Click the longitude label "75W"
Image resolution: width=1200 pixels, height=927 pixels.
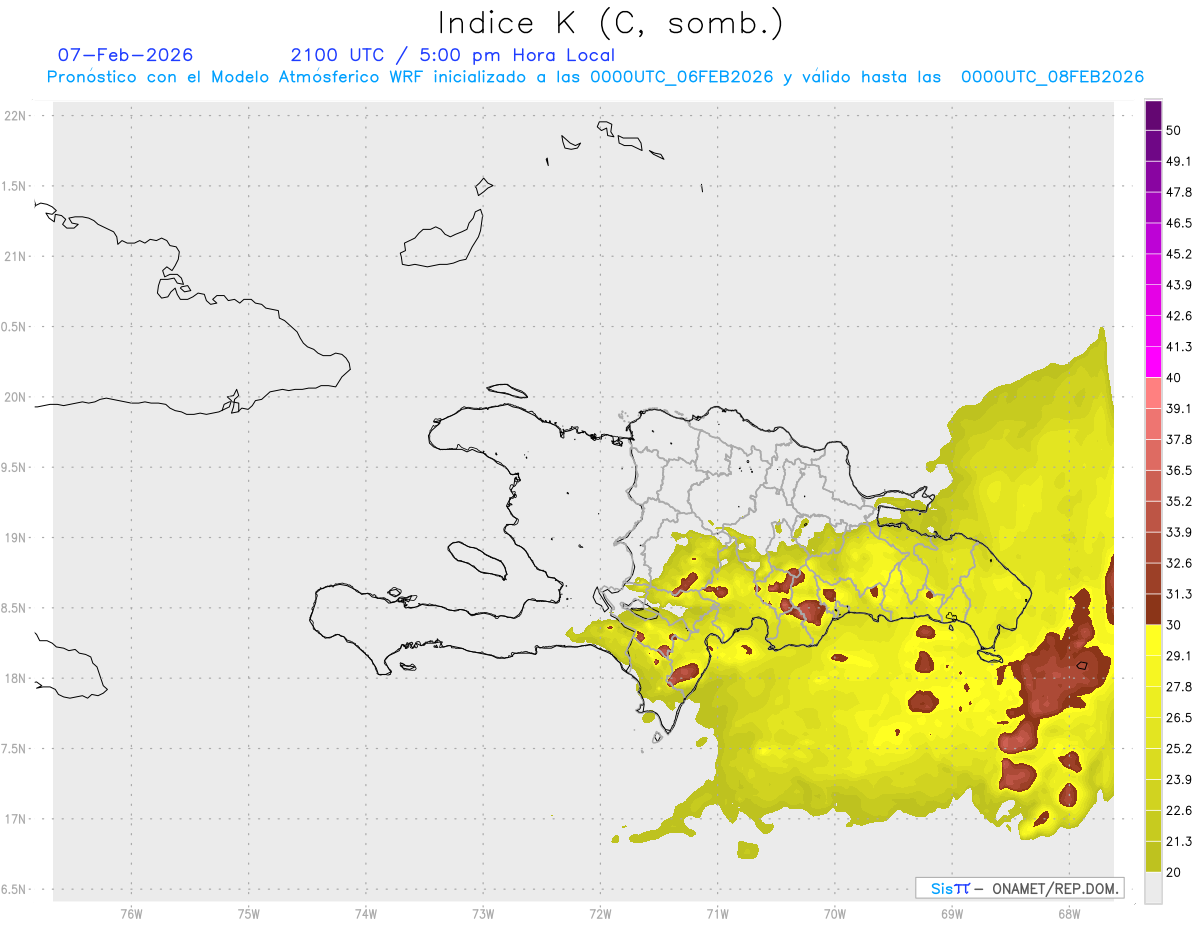(249, 913)
